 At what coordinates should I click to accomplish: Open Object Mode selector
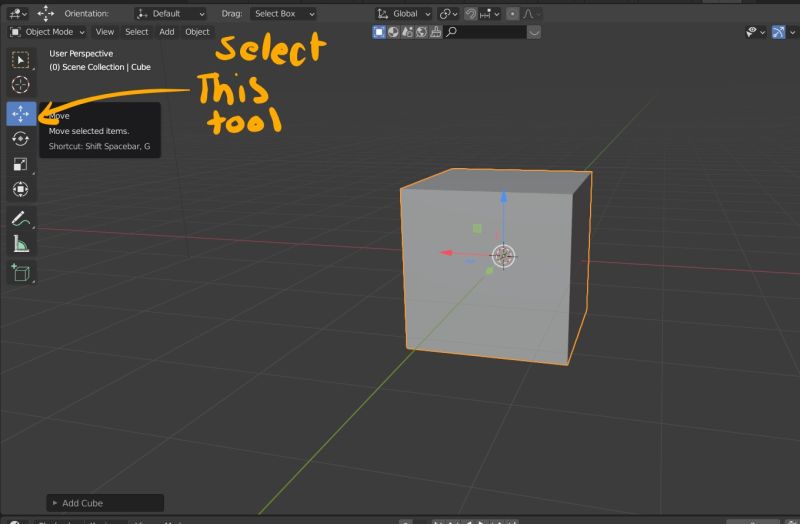[x=47, y=32]
